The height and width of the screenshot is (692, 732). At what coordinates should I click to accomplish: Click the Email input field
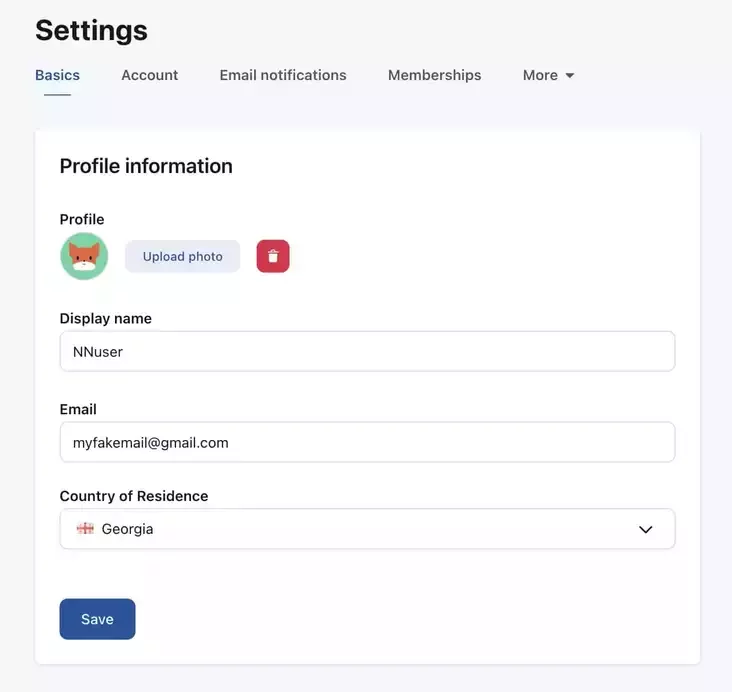[367, 442]
